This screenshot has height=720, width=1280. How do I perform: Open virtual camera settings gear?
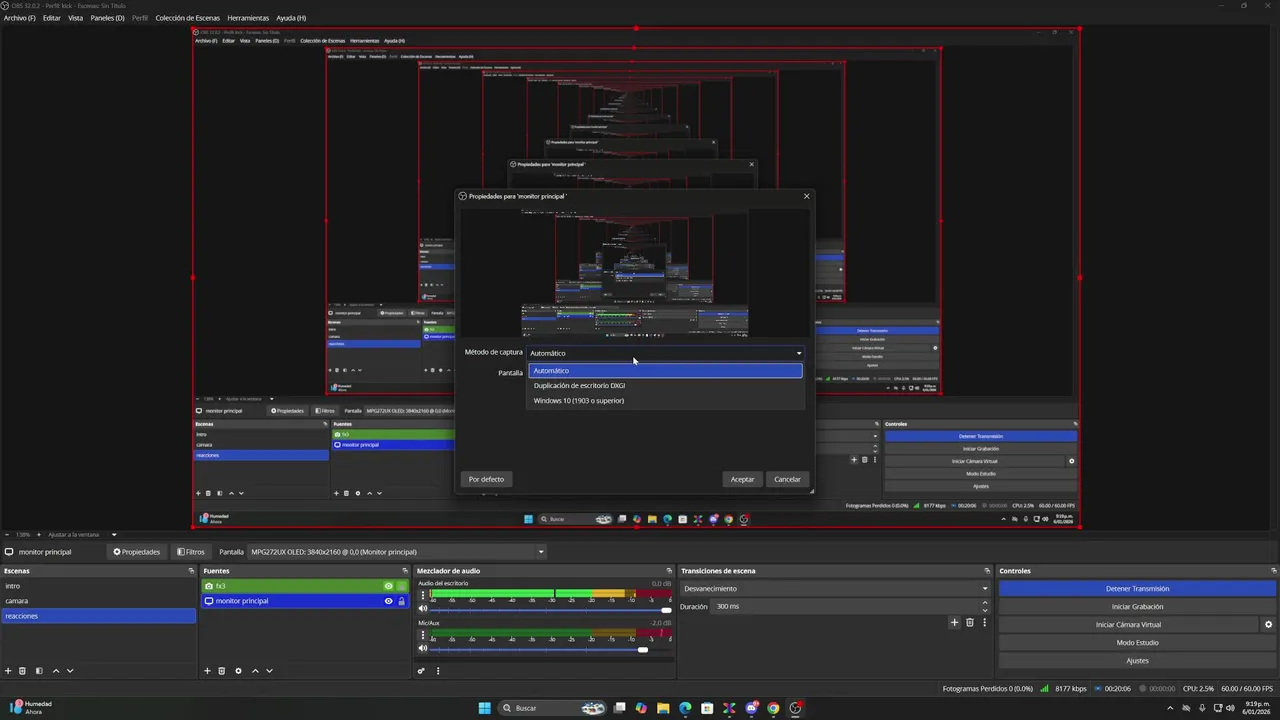point(1268,624)
